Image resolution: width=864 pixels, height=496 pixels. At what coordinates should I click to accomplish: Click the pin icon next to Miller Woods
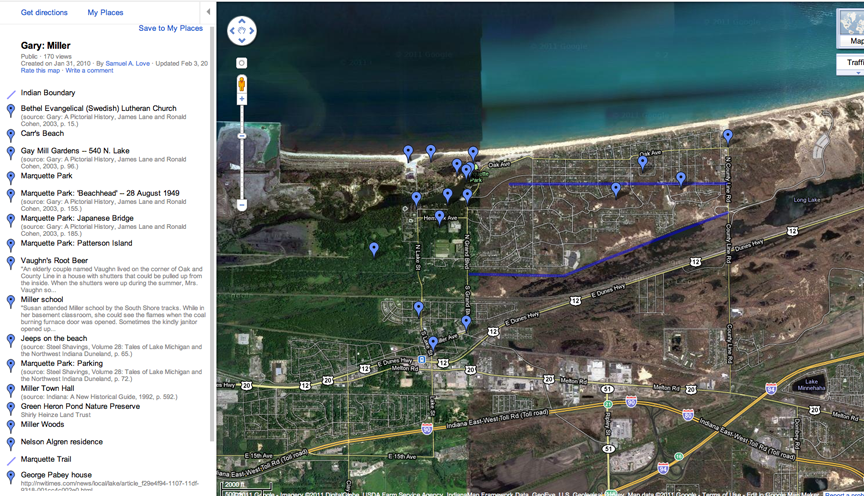10,425
